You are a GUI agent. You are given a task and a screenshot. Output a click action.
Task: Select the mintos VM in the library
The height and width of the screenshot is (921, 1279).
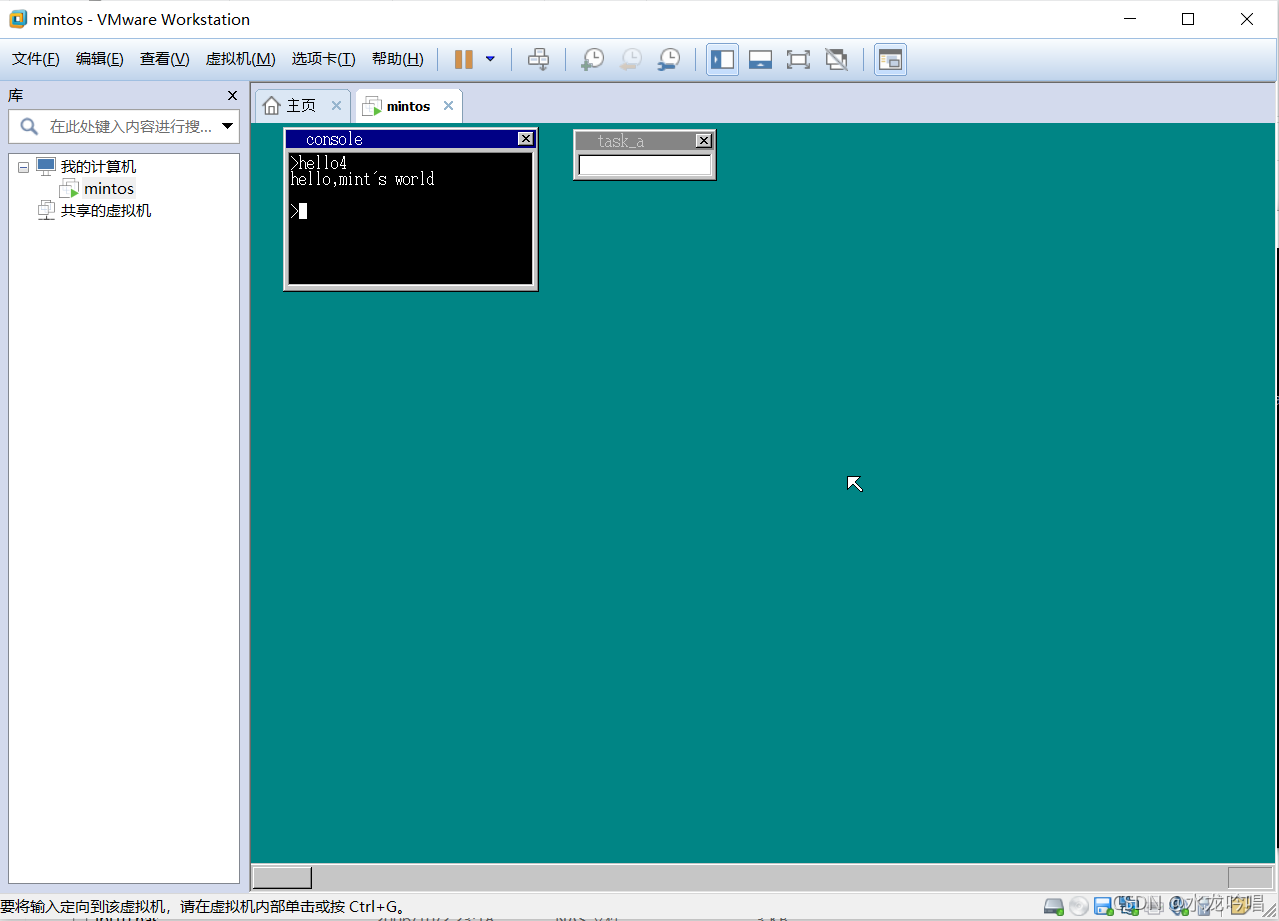click(109, 188)
